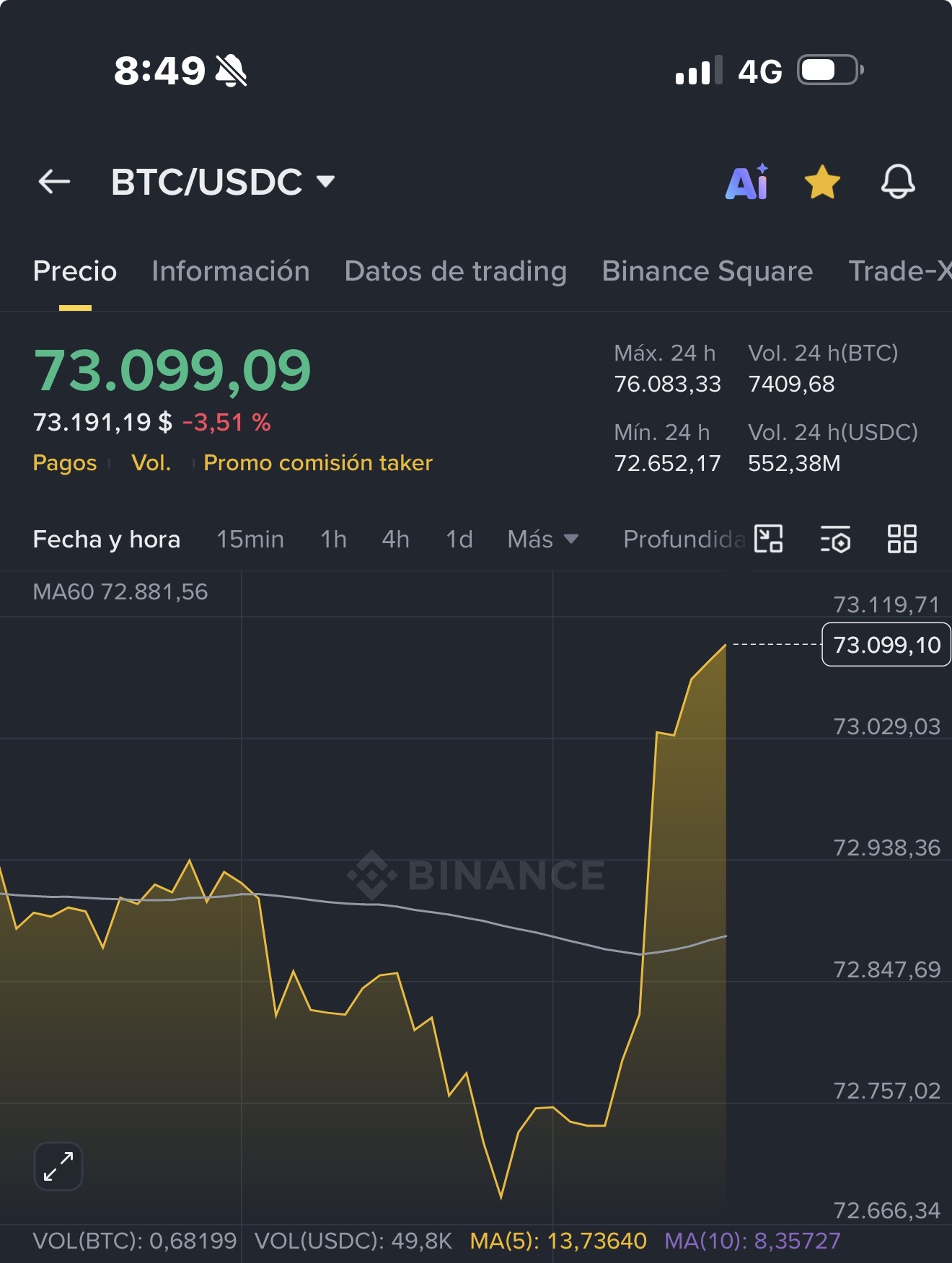This screenshot has height=1263, width=952.
Task: Expand the Más timeframe dropdown
Action: (542, 539)
